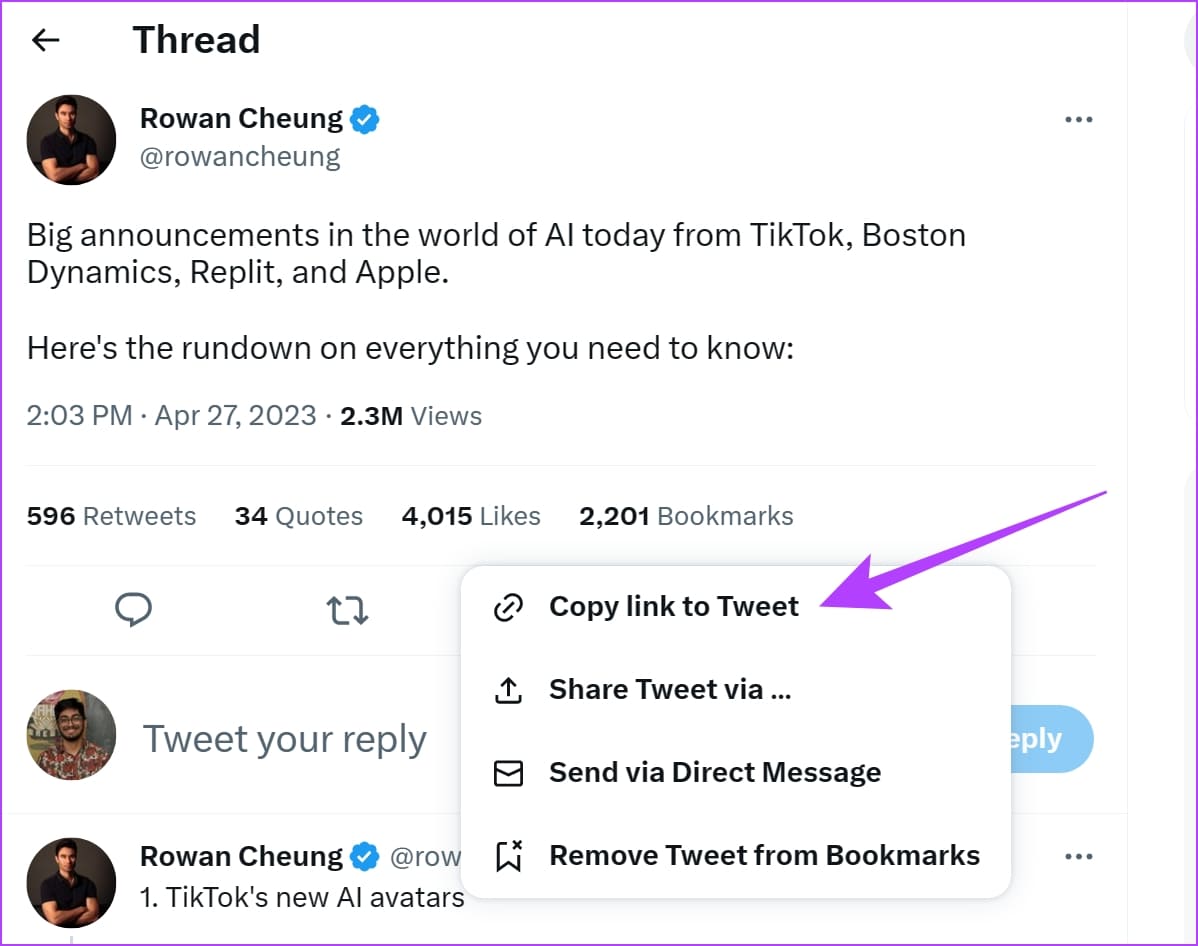Open Rowan Cheung's profile photo at top

click(71, 140)
